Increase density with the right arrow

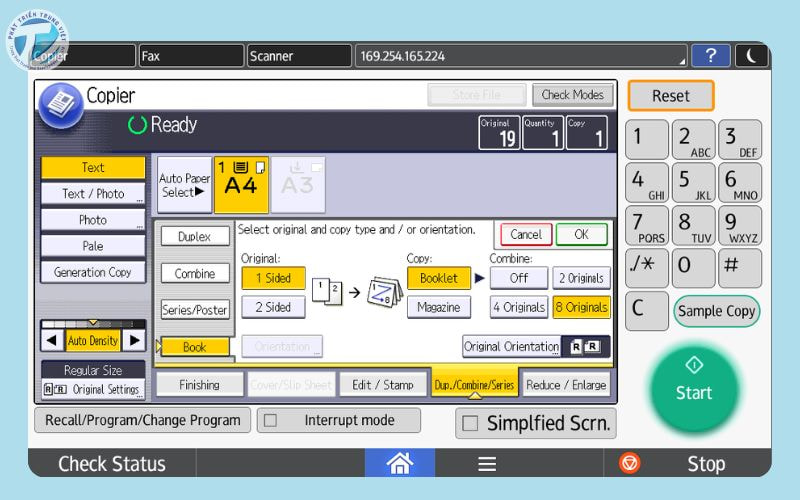click(134, 341)
